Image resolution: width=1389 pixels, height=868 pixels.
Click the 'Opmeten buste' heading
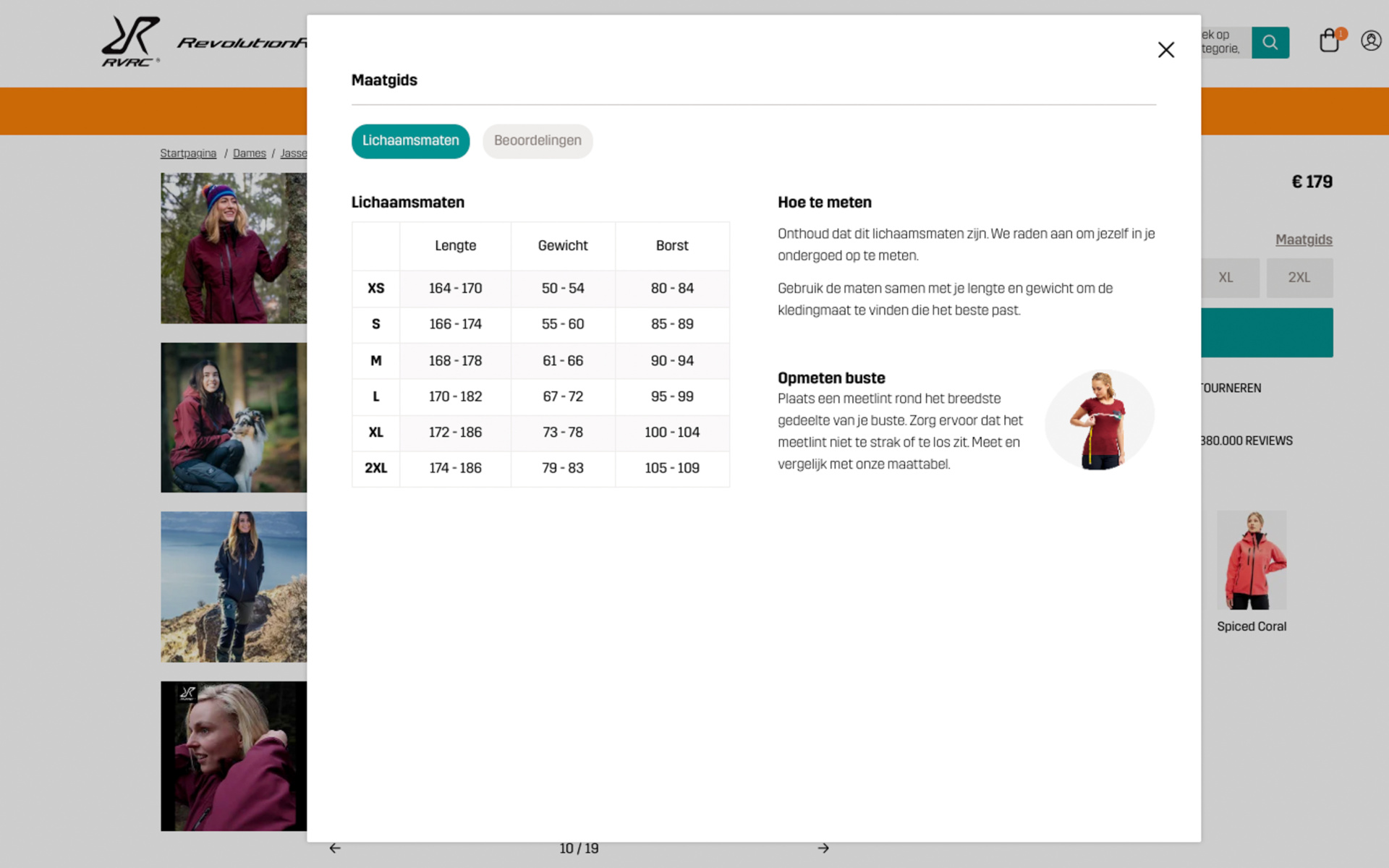click(831, 378)
